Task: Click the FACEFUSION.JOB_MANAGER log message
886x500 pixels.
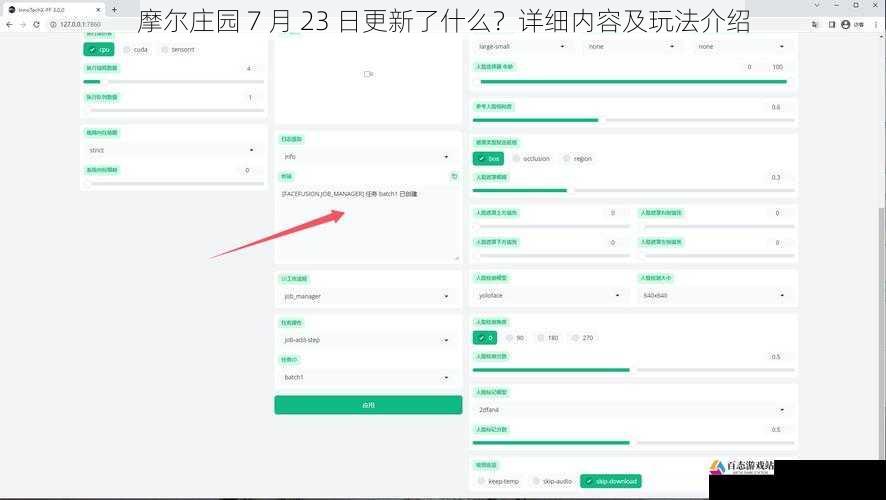Action: tap(349, 194)
